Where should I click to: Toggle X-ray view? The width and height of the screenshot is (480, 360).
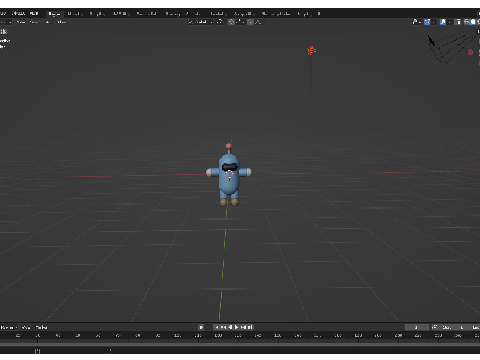[x=459, y=22]
